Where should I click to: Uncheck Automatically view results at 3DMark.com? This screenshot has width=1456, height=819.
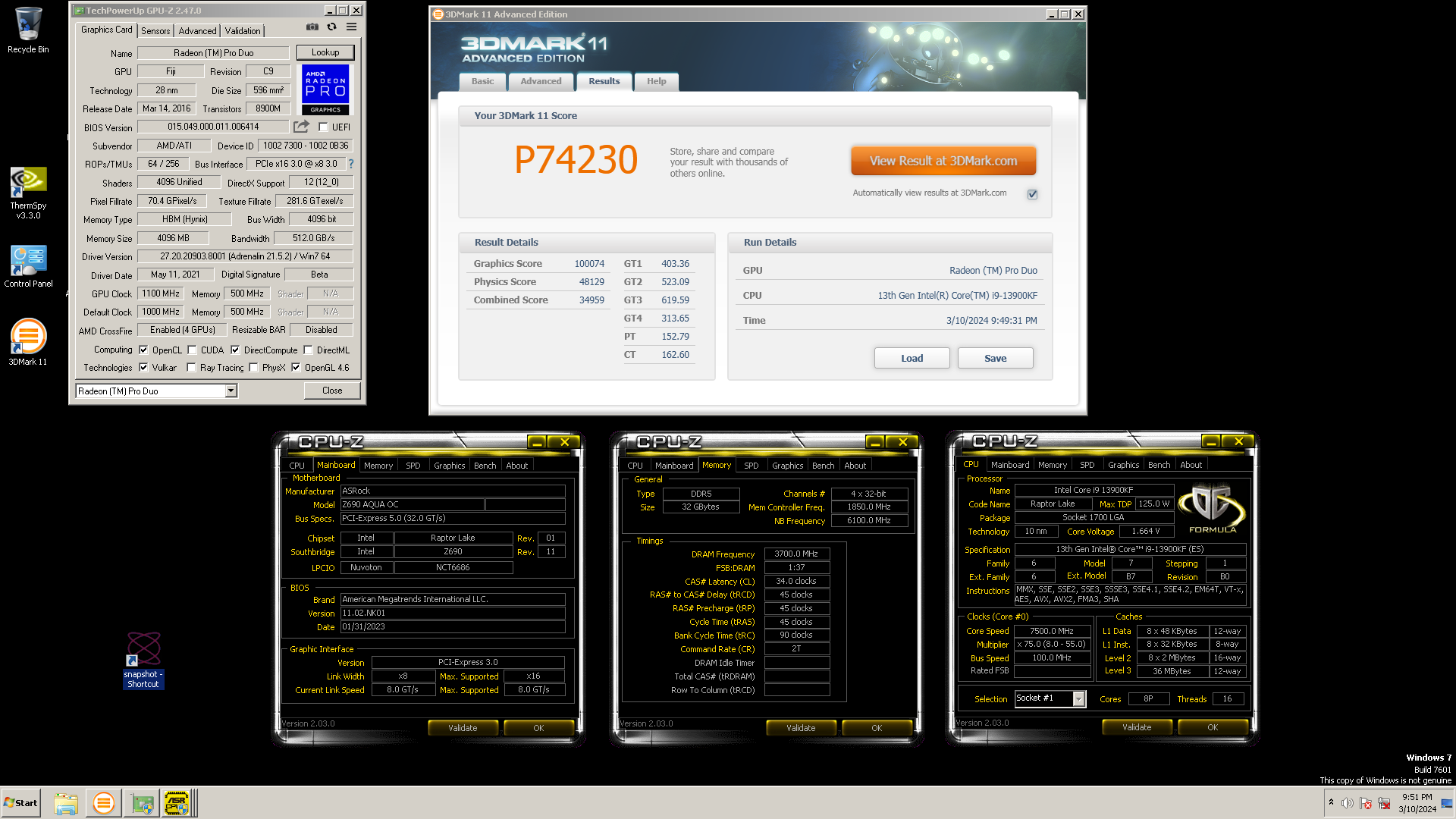point(1032,194)
